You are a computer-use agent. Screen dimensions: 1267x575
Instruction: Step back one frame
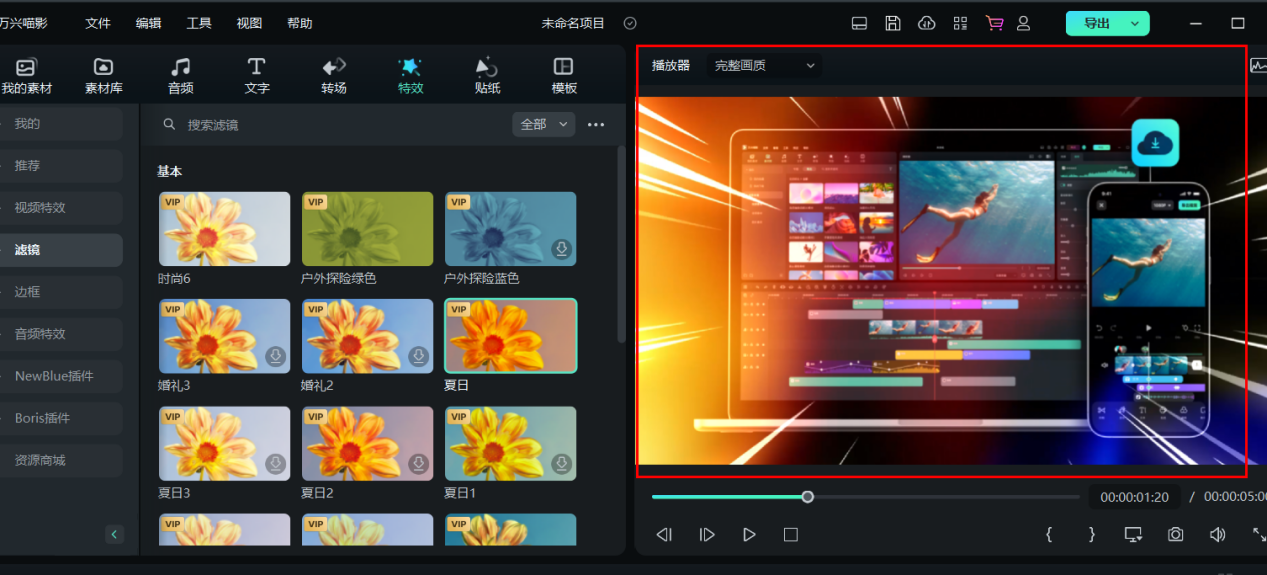click(x=664, y=535)
